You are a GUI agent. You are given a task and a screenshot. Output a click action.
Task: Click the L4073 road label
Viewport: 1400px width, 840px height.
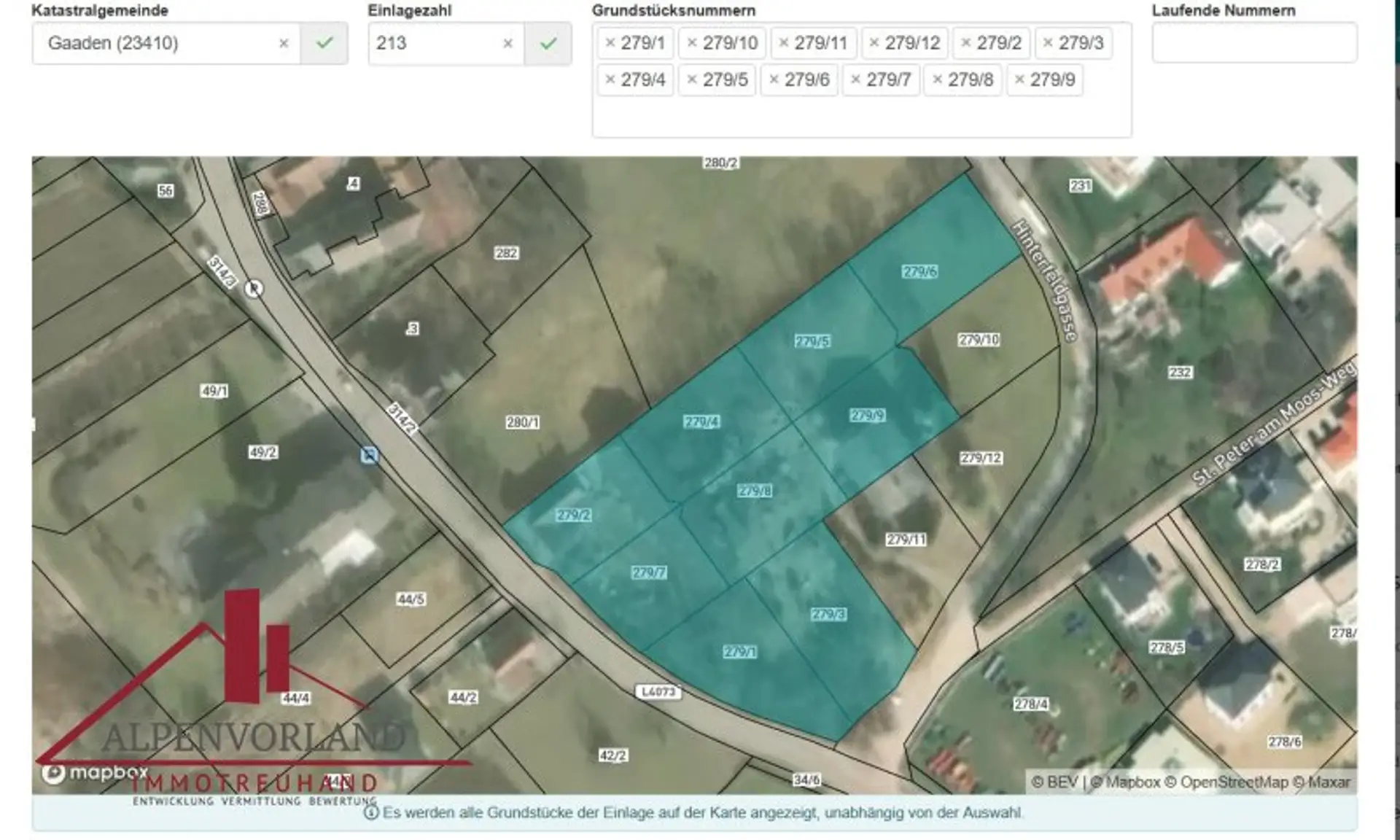[x=658, y=691]
